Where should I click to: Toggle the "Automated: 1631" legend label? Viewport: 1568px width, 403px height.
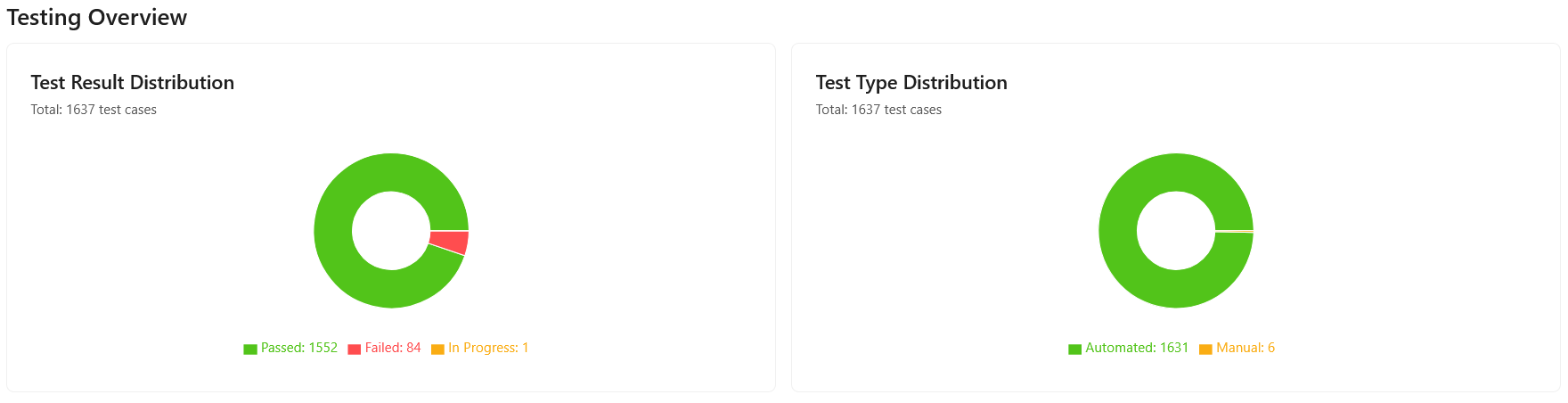tap(1137, 348)
